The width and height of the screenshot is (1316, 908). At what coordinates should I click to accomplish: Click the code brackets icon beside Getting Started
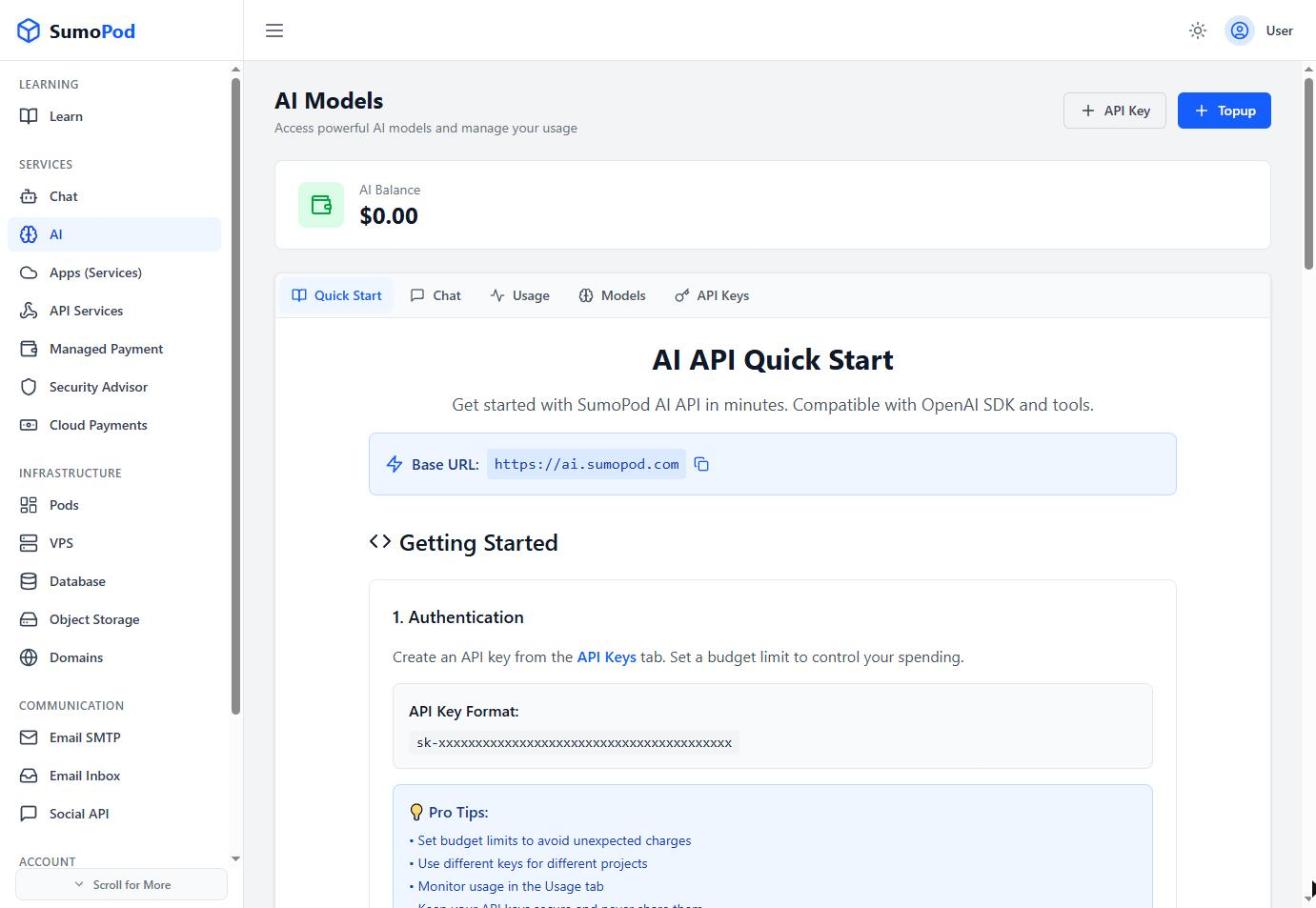[x=380, y=542]
